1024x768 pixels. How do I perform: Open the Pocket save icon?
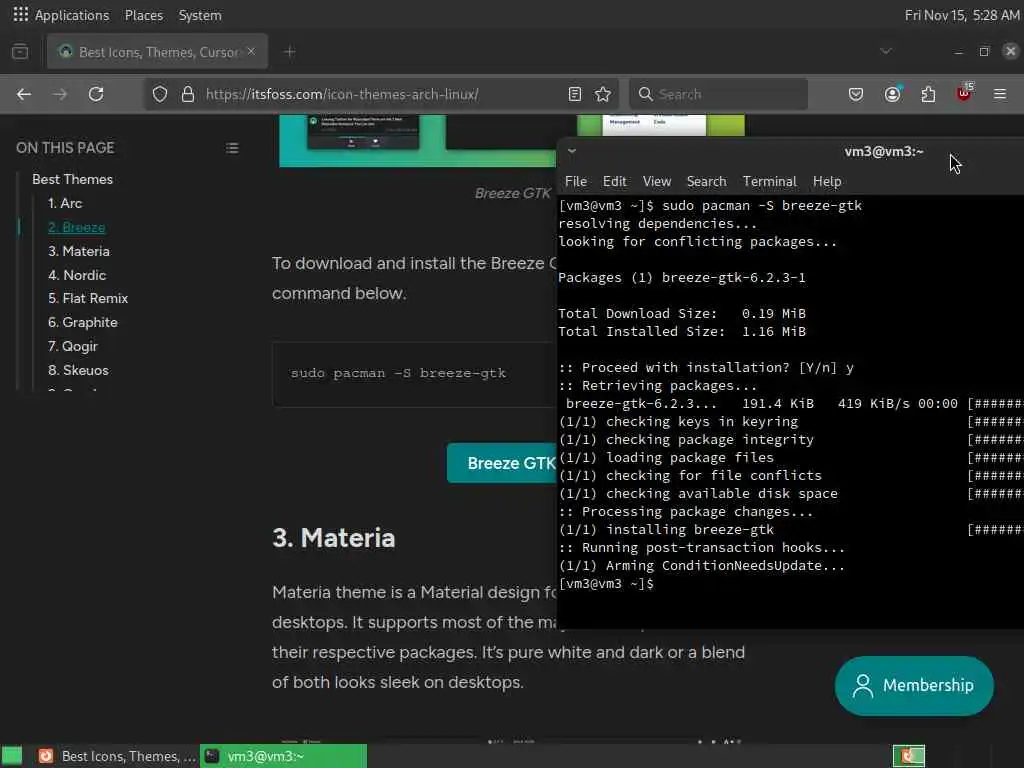pyautogui.click(x=856, y=94)
